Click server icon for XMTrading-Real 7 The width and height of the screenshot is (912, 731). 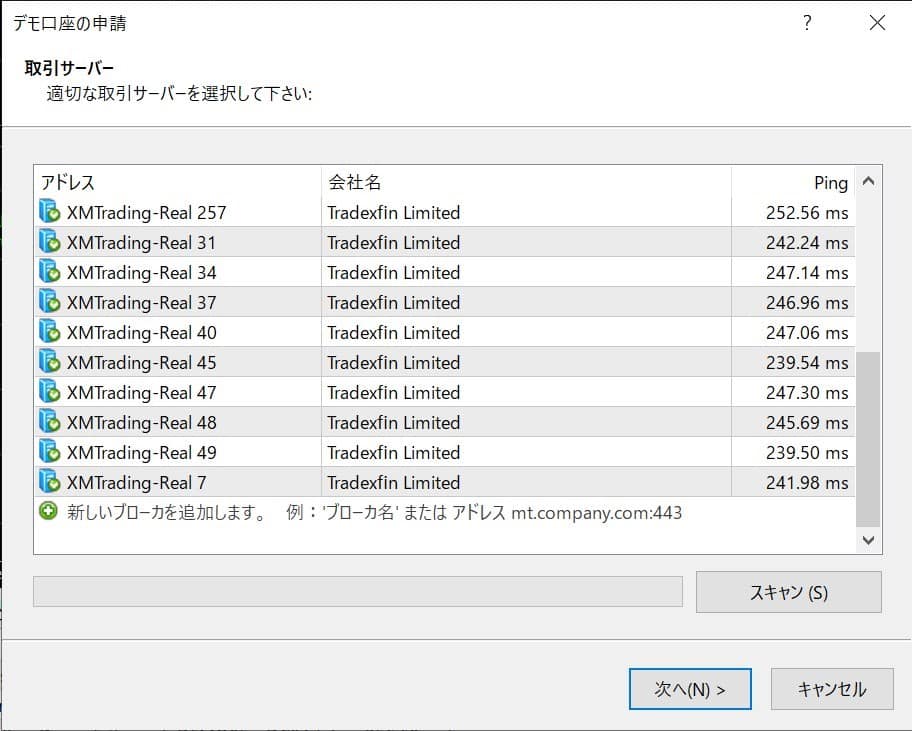[49, 482]
